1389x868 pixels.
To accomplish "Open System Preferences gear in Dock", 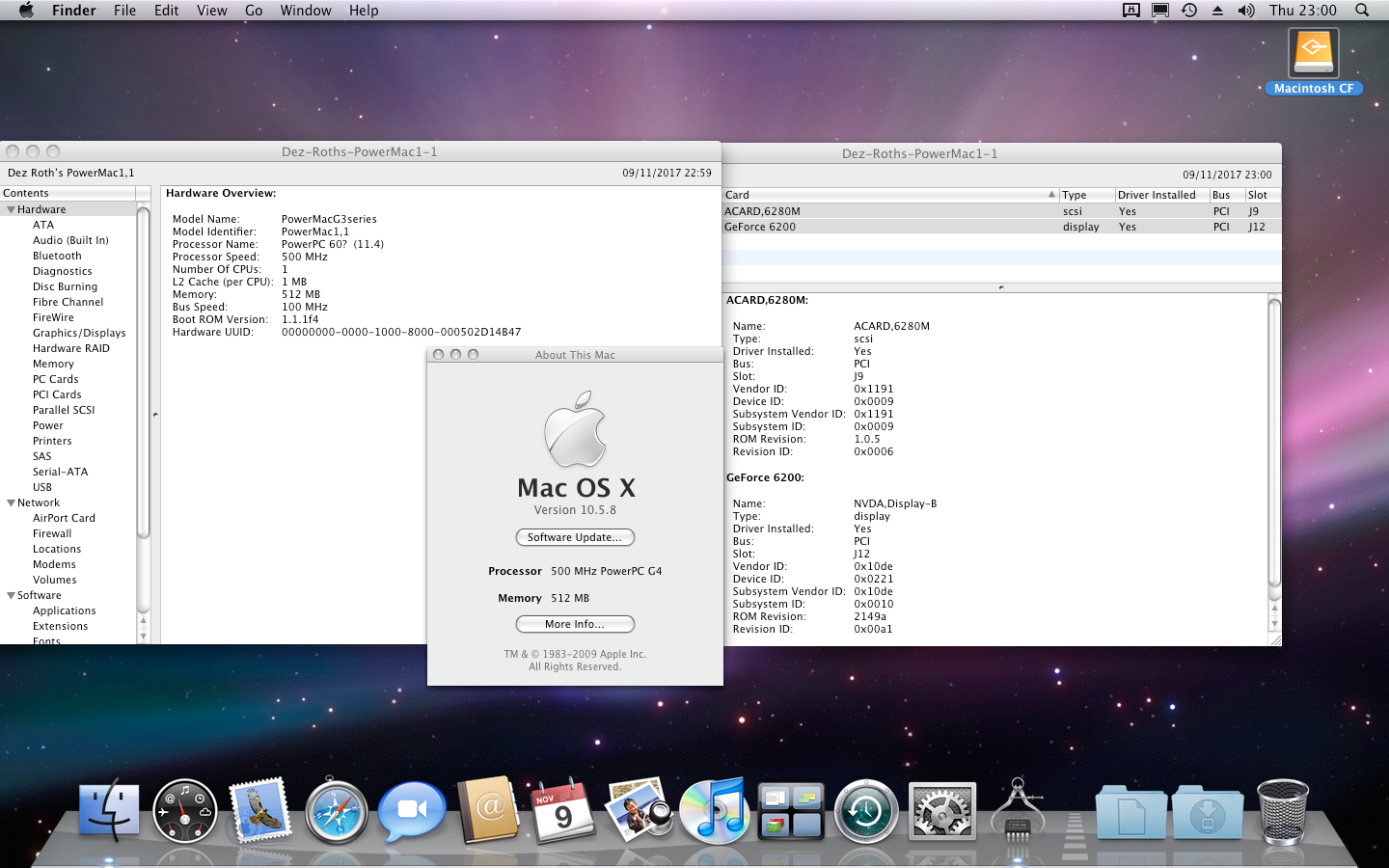I will click(x=942, y=811).
